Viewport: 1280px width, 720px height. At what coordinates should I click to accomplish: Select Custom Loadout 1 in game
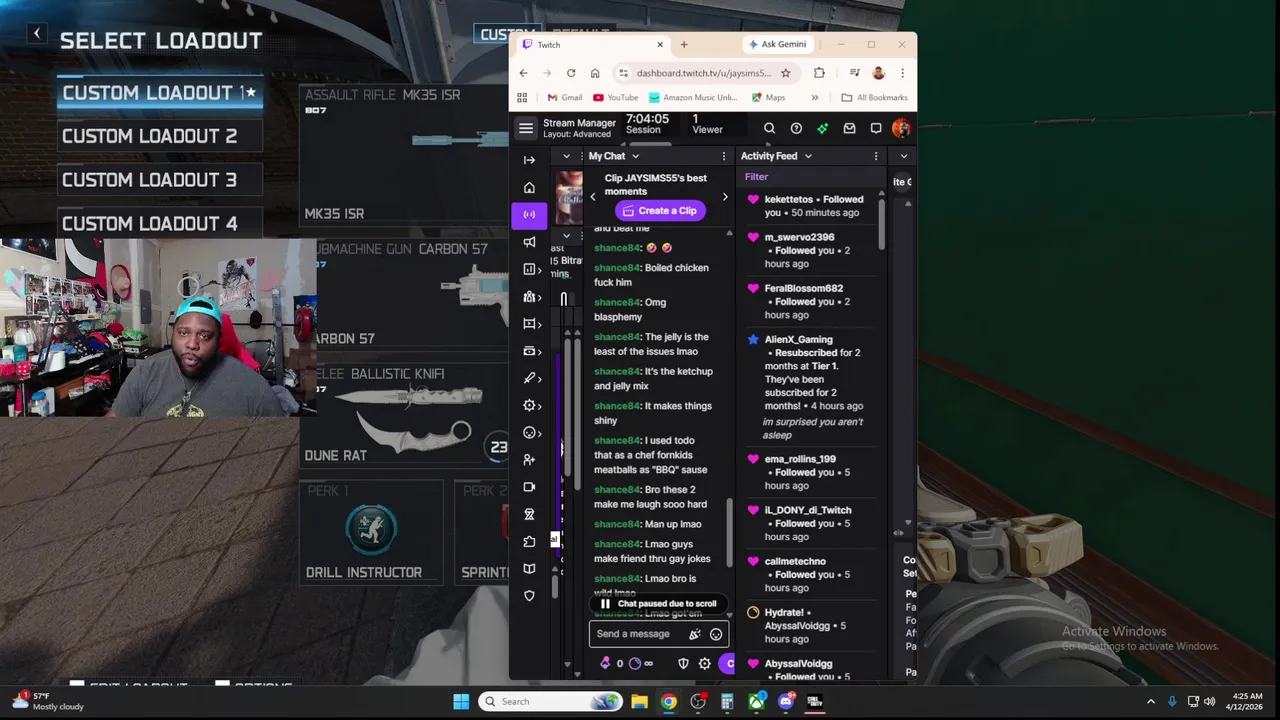pyautogui.click(x=160, y=93)
